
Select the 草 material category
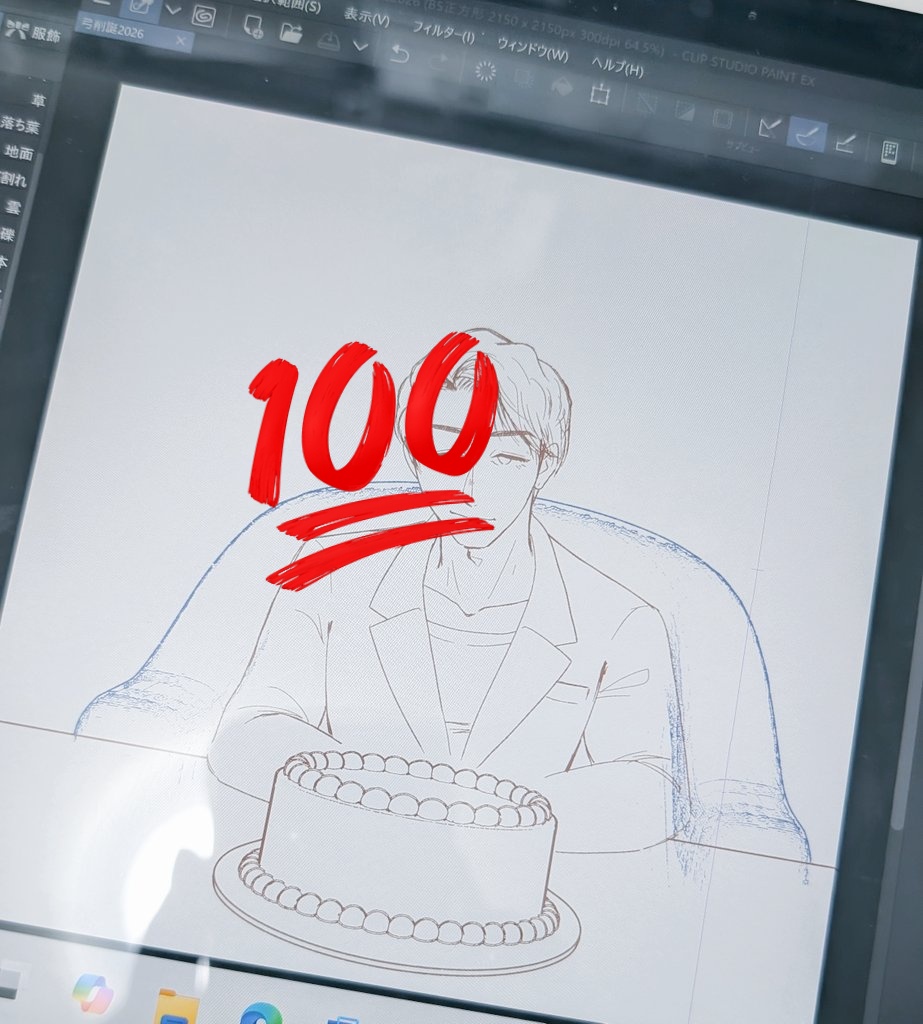(39, 101)
